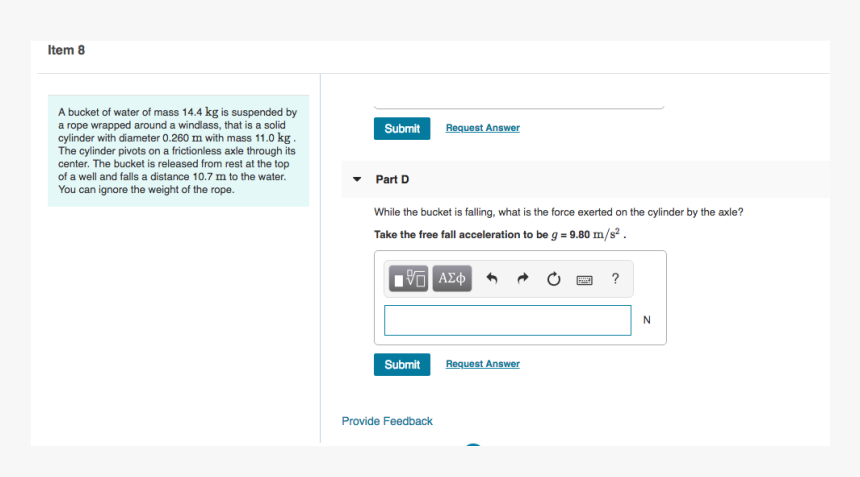Open the Greek symbols ΑΣΦ palette

452,279
